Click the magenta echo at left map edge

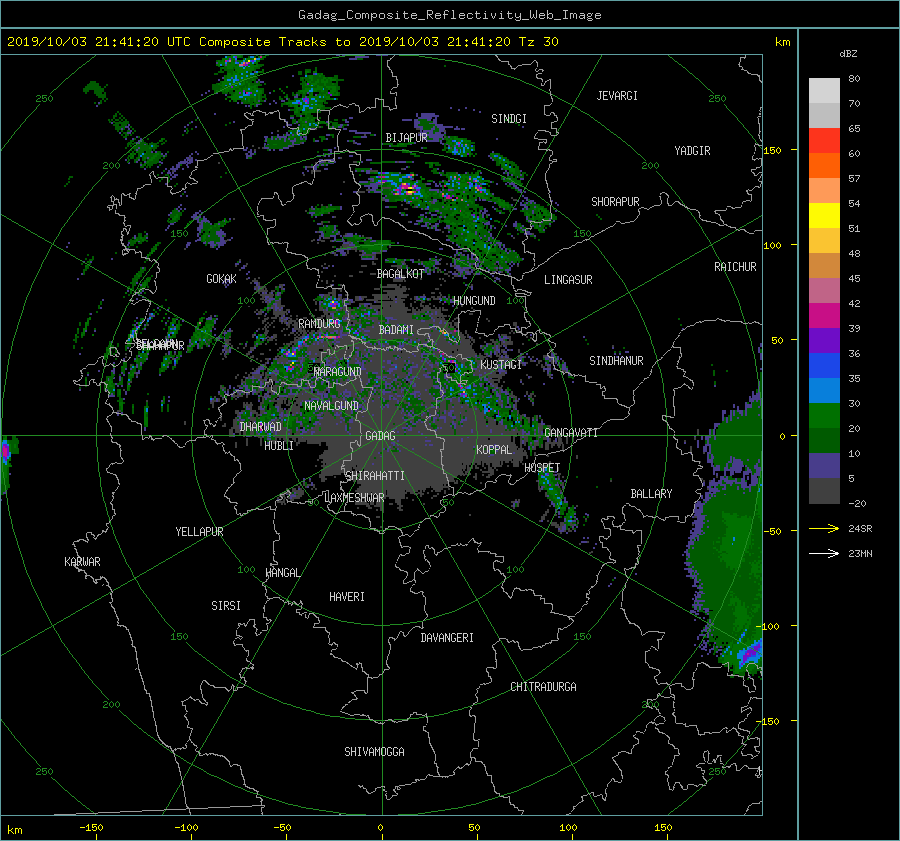tap(6, 452)
